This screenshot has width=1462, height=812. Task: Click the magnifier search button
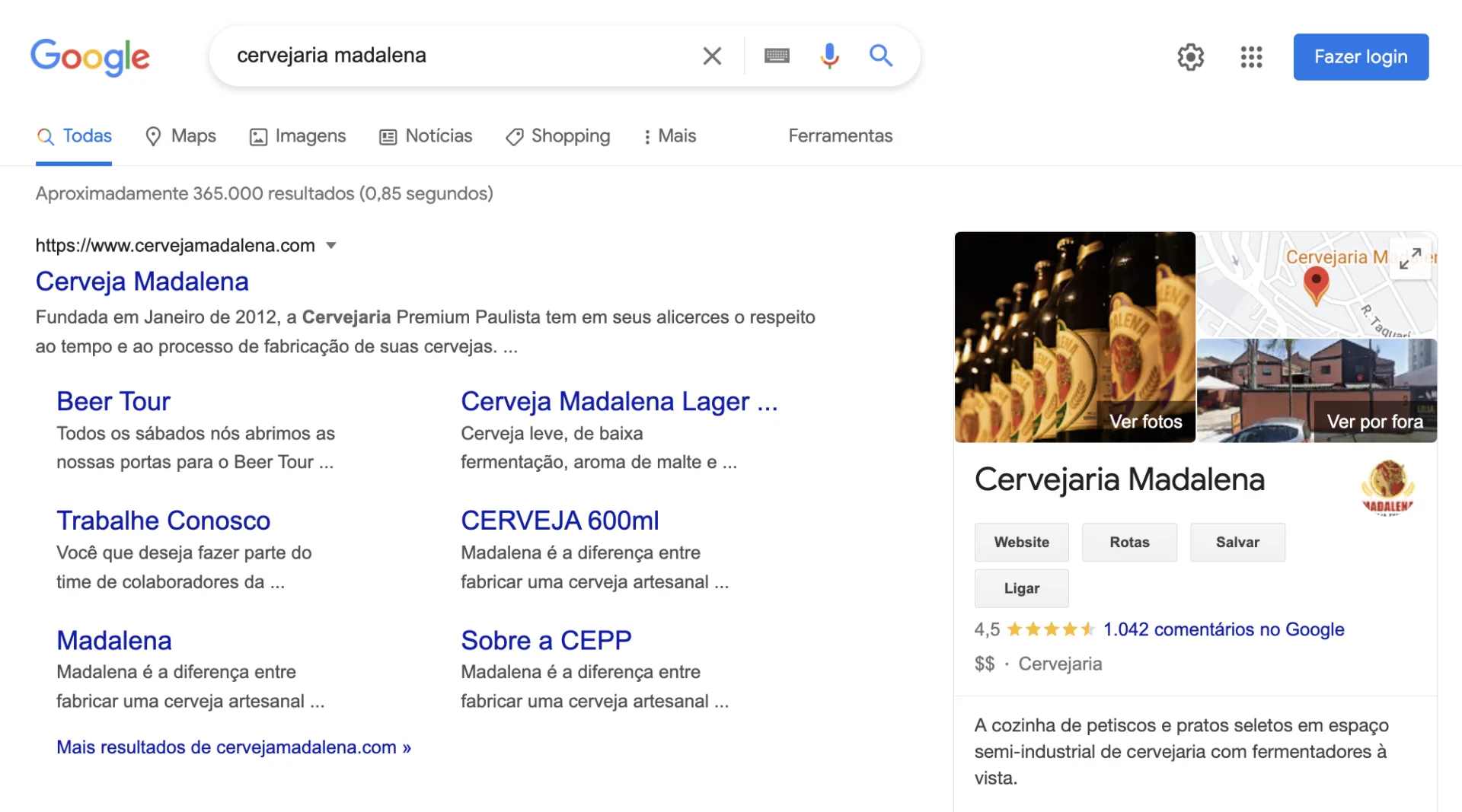point(881,56)
